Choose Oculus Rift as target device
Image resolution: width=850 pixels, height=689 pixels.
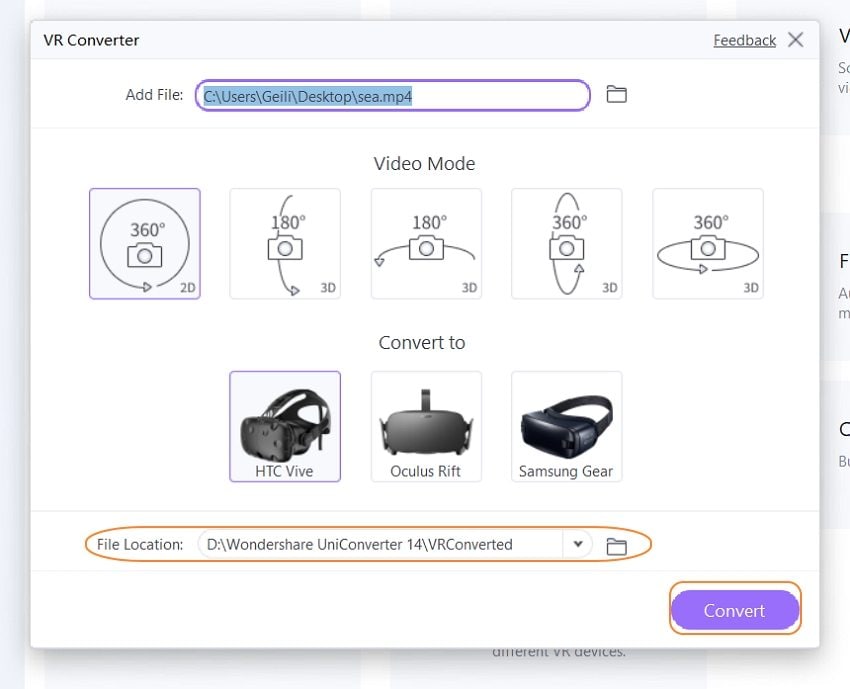coord(426,426)
